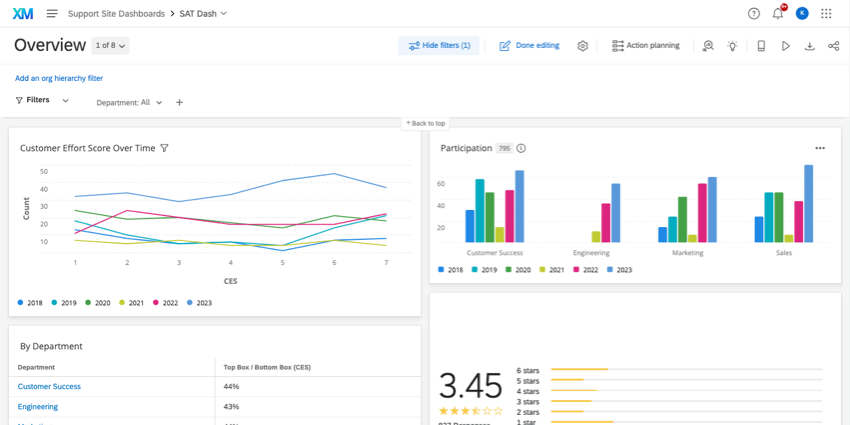Viewport: 850px width, 425px height.
Task: Click 'Add an org hierarchy filter' link
Action: [59, 78]
